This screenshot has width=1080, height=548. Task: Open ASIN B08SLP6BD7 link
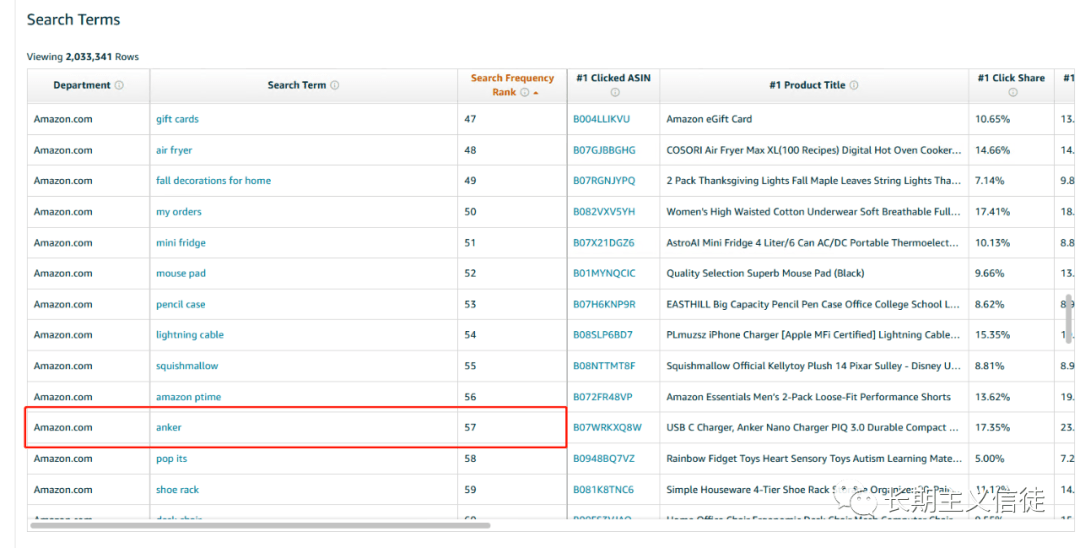tap(603, 335)
